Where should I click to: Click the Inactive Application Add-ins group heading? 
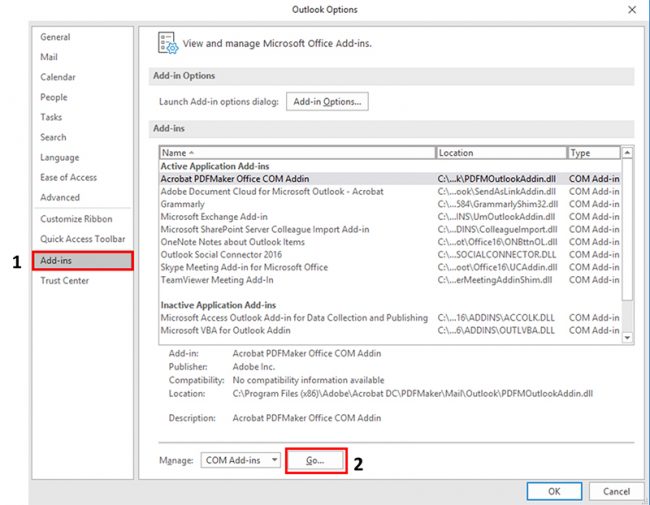coord(218,305)
